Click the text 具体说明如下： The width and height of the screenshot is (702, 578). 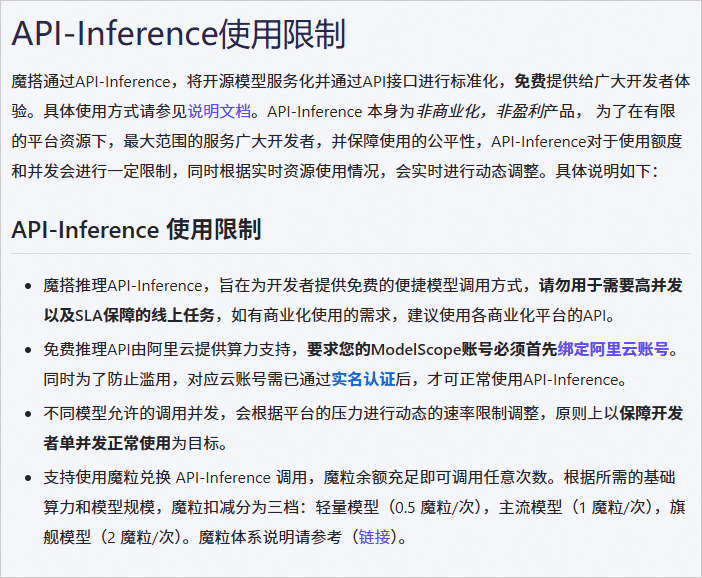point(607,171)
